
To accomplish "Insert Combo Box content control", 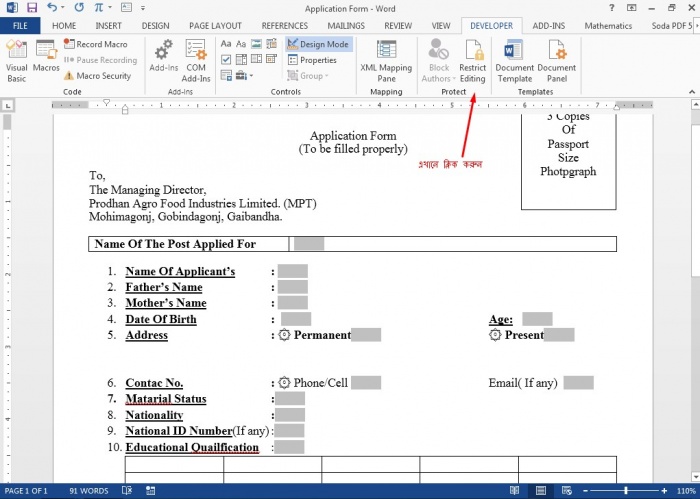I will [241, 59].
